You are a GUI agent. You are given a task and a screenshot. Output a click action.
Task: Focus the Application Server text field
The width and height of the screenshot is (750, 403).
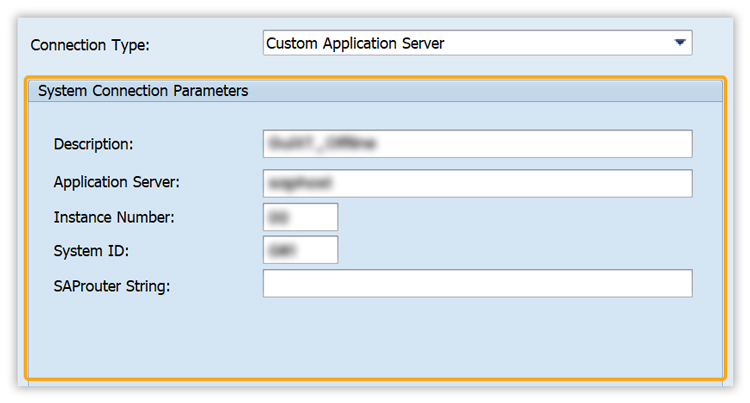tap(477, 183)
